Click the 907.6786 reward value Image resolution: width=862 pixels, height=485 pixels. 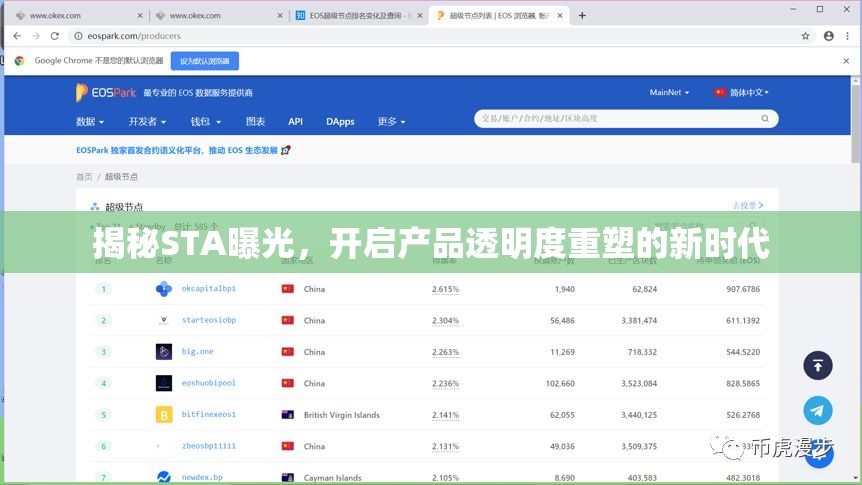[743, 289]
